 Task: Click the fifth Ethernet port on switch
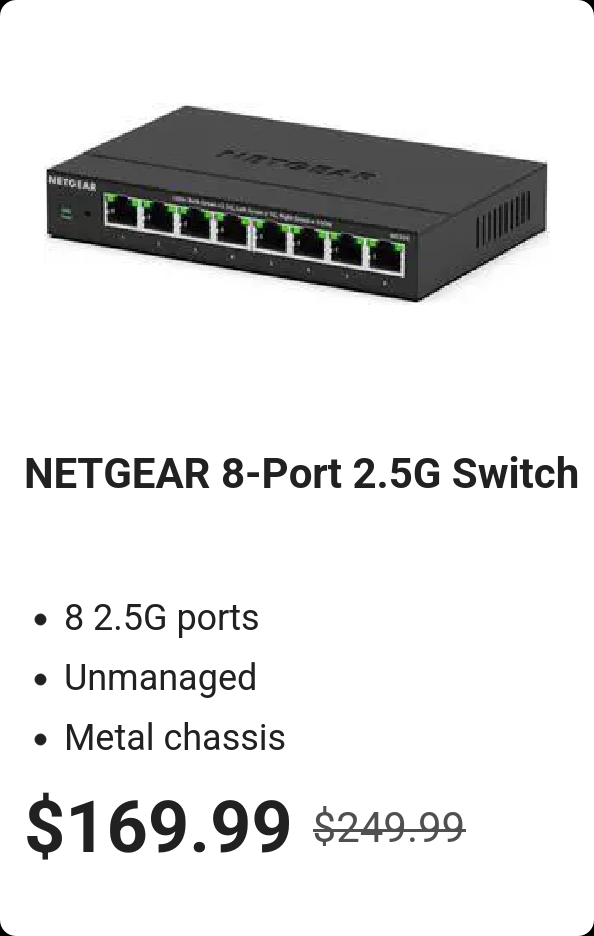point(270,237)
